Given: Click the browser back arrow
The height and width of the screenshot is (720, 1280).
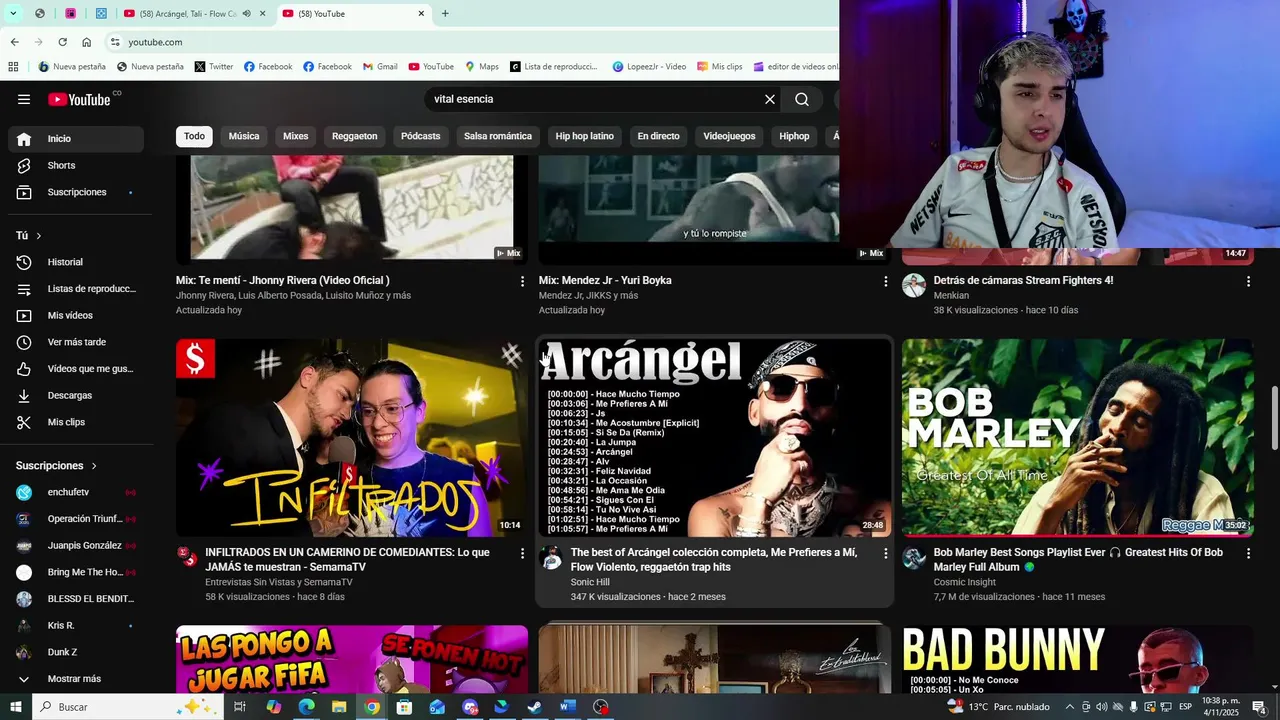Looking at the screenshot, I should tap(15, 42).
